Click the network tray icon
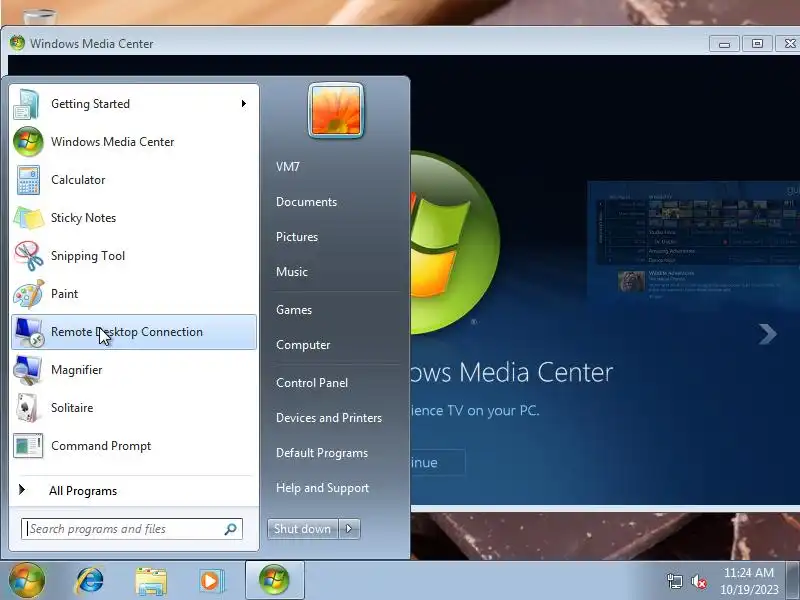This screenshot has height=600, width=800. [674, 581]
